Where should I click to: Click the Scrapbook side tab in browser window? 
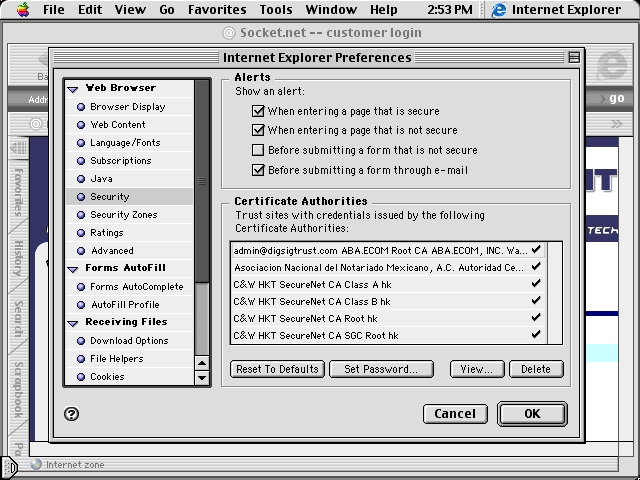pos(18,389)
